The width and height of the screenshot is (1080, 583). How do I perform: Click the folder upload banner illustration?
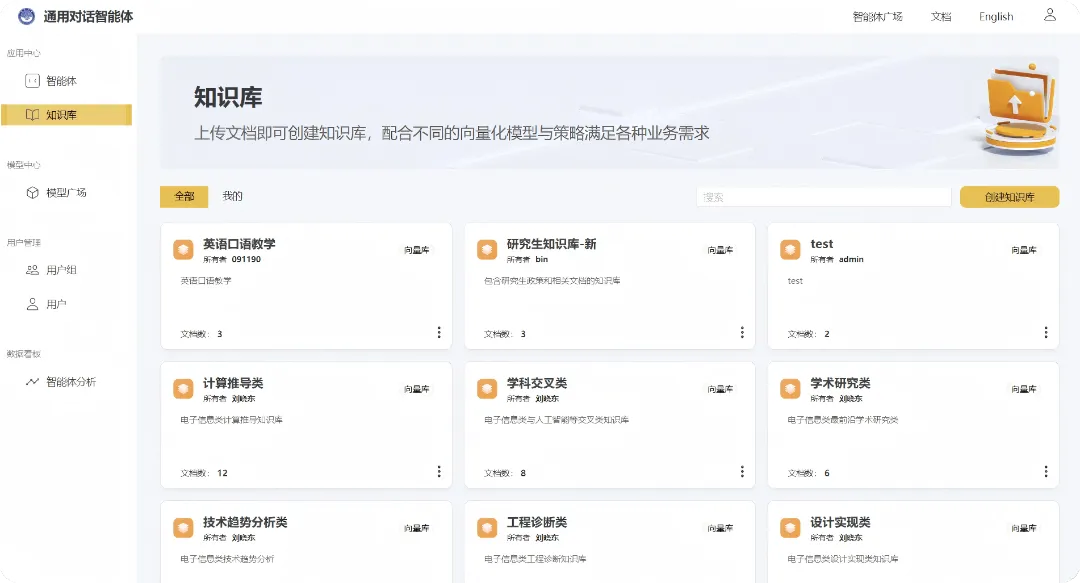click(x=1020, y=108)
